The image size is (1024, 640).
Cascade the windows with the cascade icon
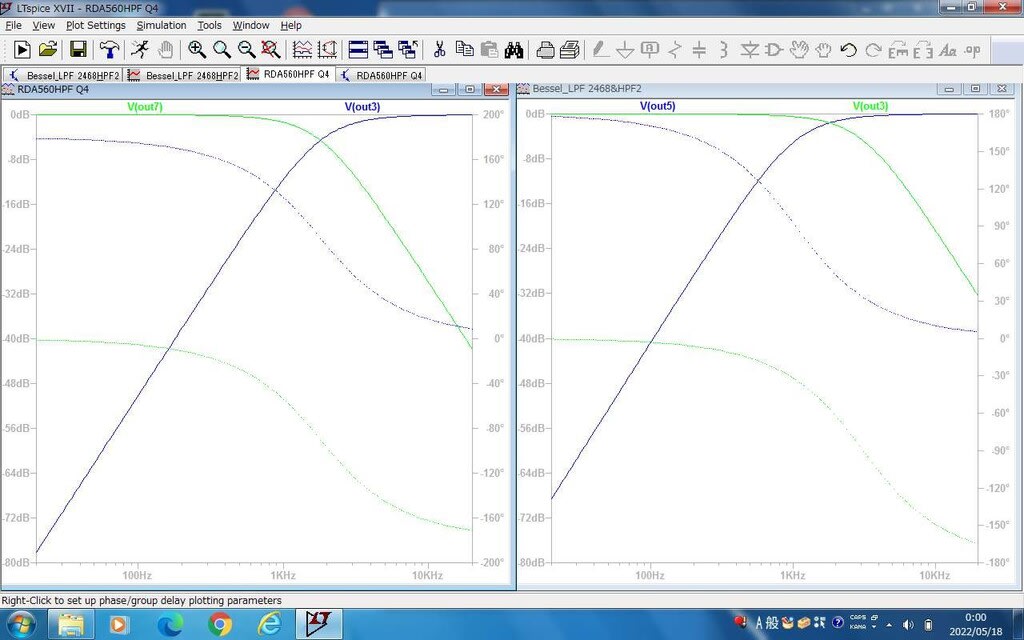[x=383, y=50]
